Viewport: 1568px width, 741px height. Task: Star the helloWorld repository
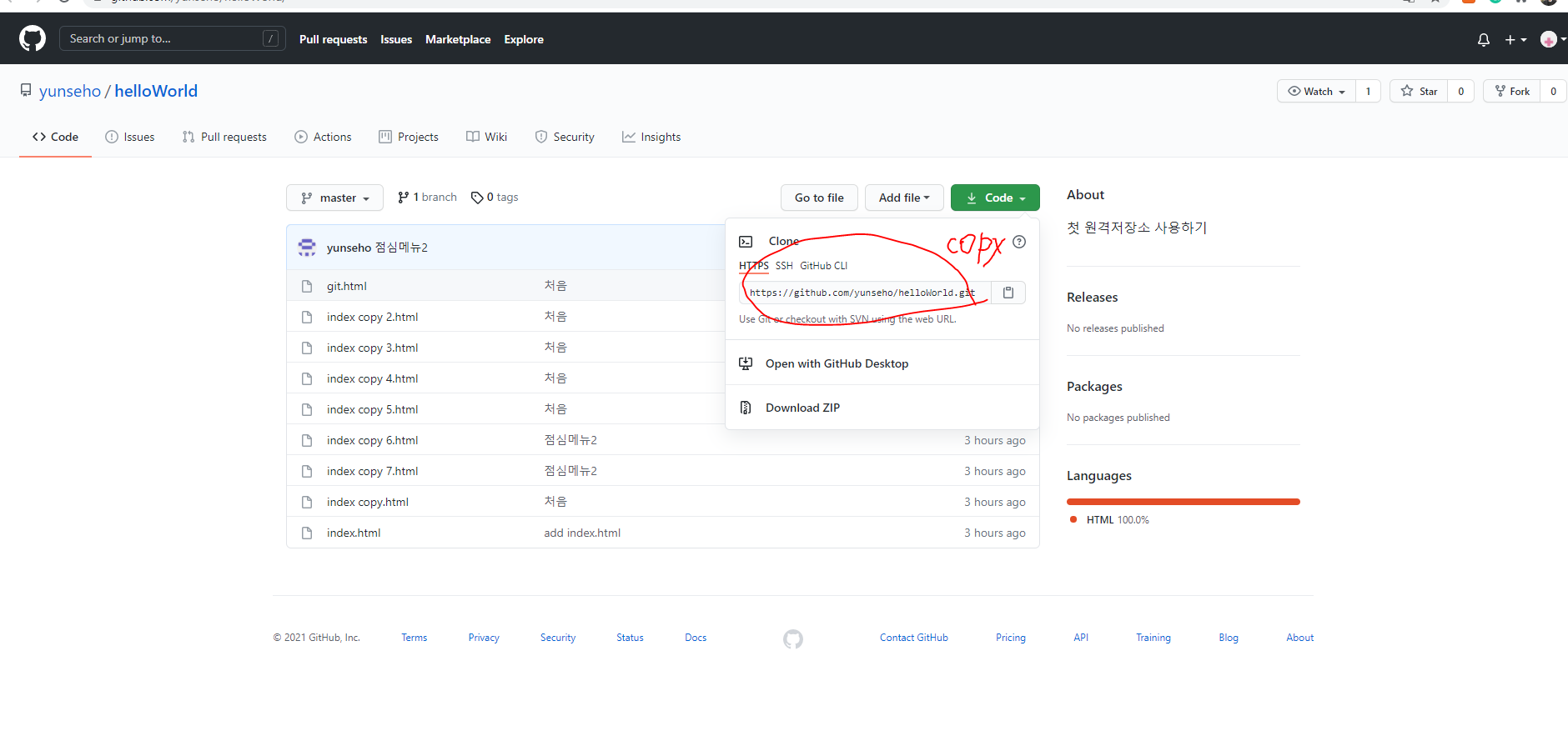pyautogui.click(x=1419, y=91)
